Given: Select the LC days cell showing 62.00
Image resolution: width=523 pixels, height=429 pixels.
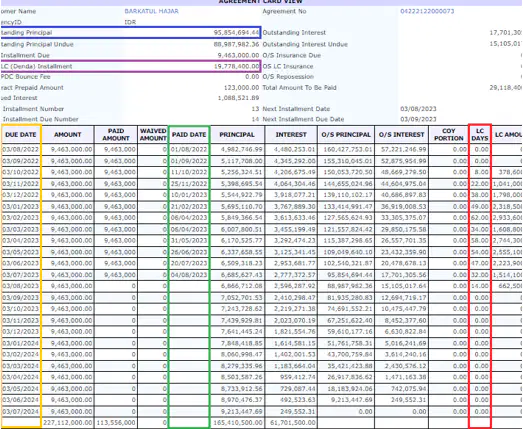Looking at the screenshot, I should (x=480, y=218).
